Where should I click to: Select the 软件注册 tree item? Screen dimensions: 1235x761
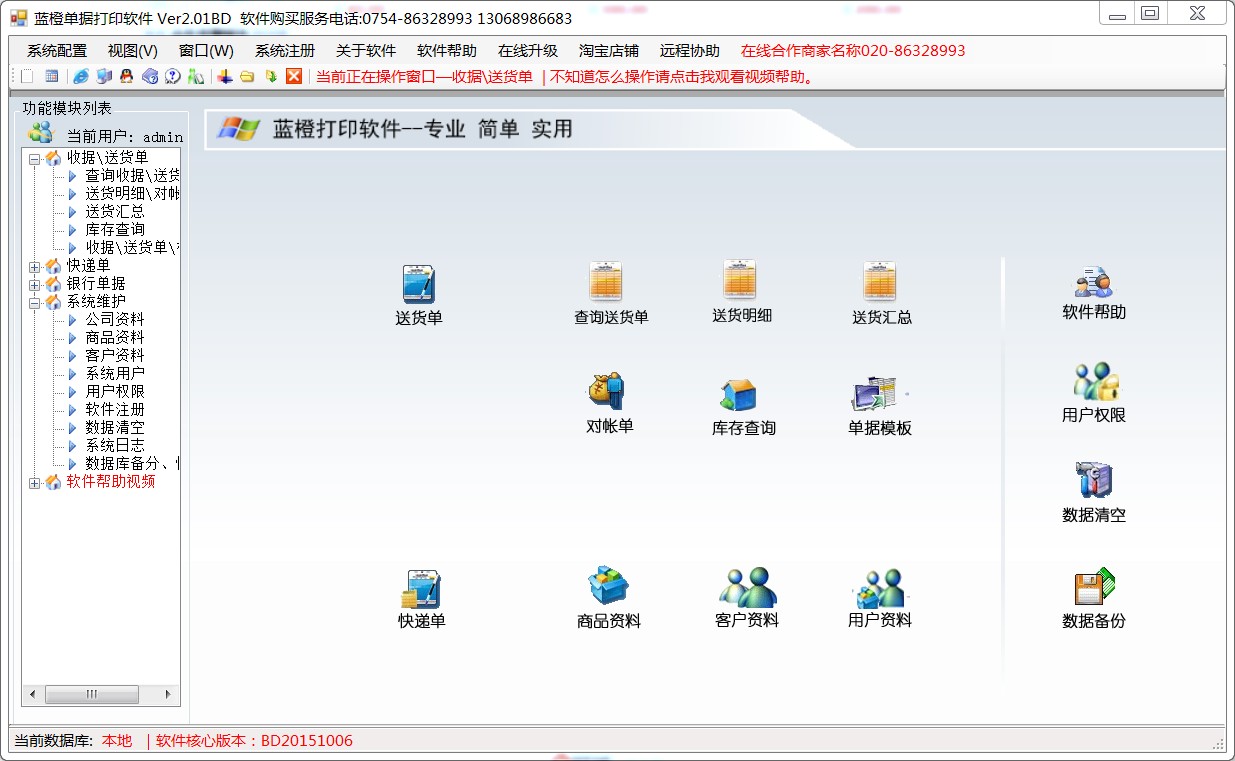[x=115, y=409]
